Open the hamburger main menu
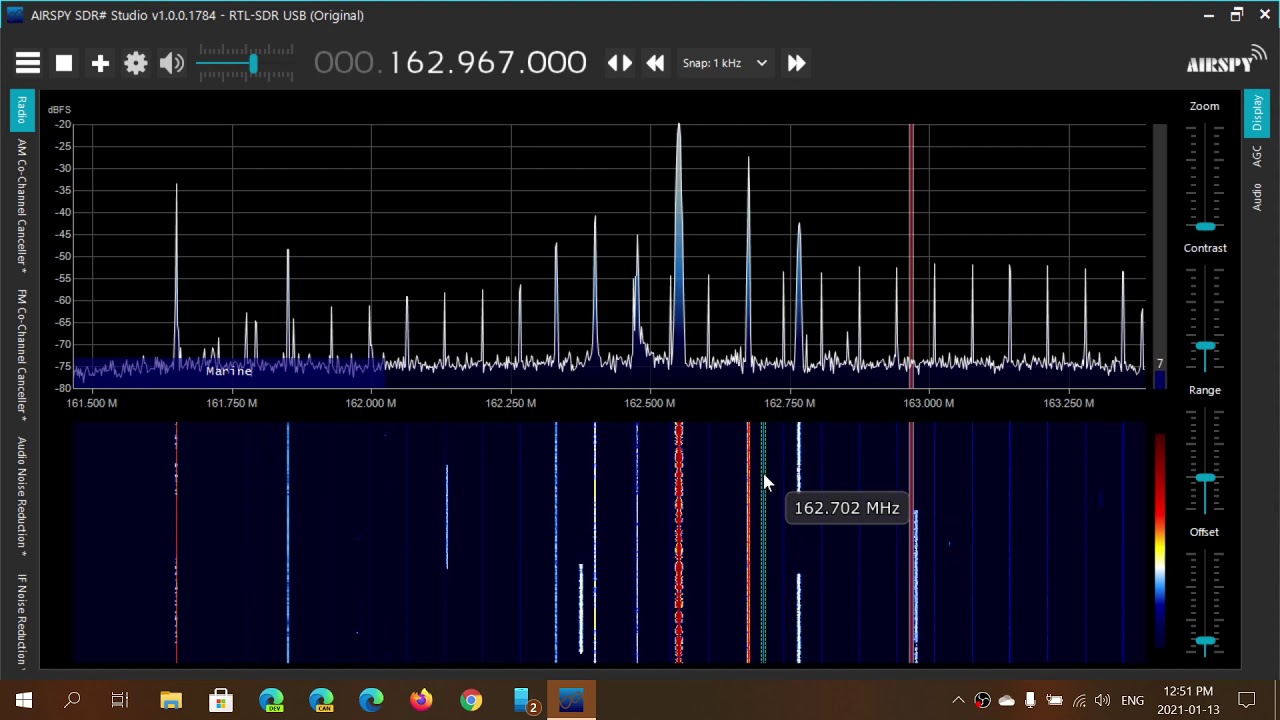This screenshot has height=720, width=1280. (x=28, y=63)
